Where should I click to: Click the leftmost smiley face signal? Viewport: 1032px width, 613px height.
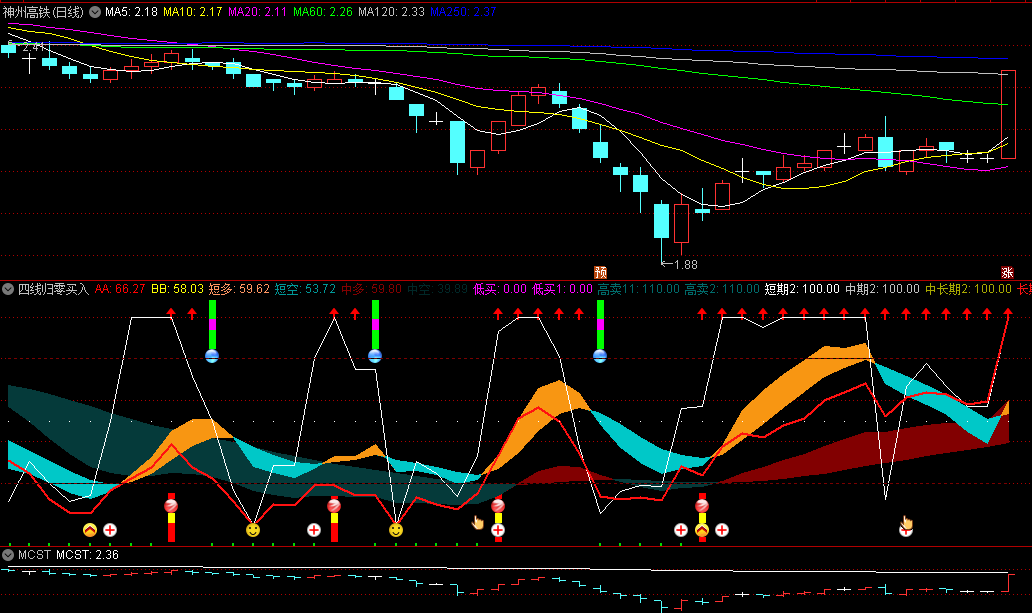tap(253, 529)
